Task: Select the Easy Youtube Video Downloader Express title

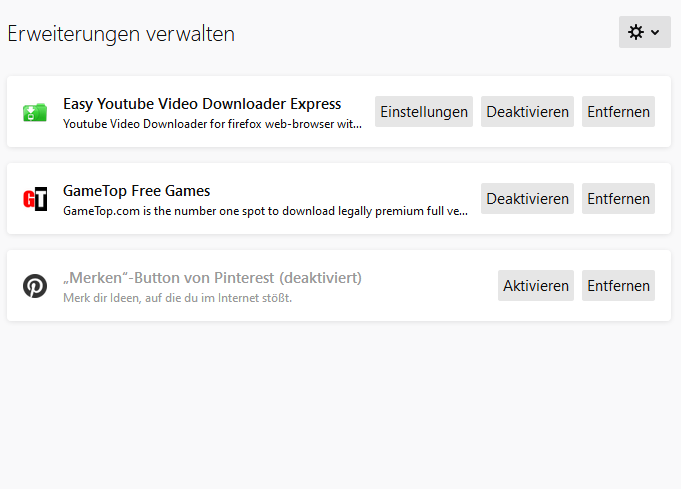Action: pos(202,104)
